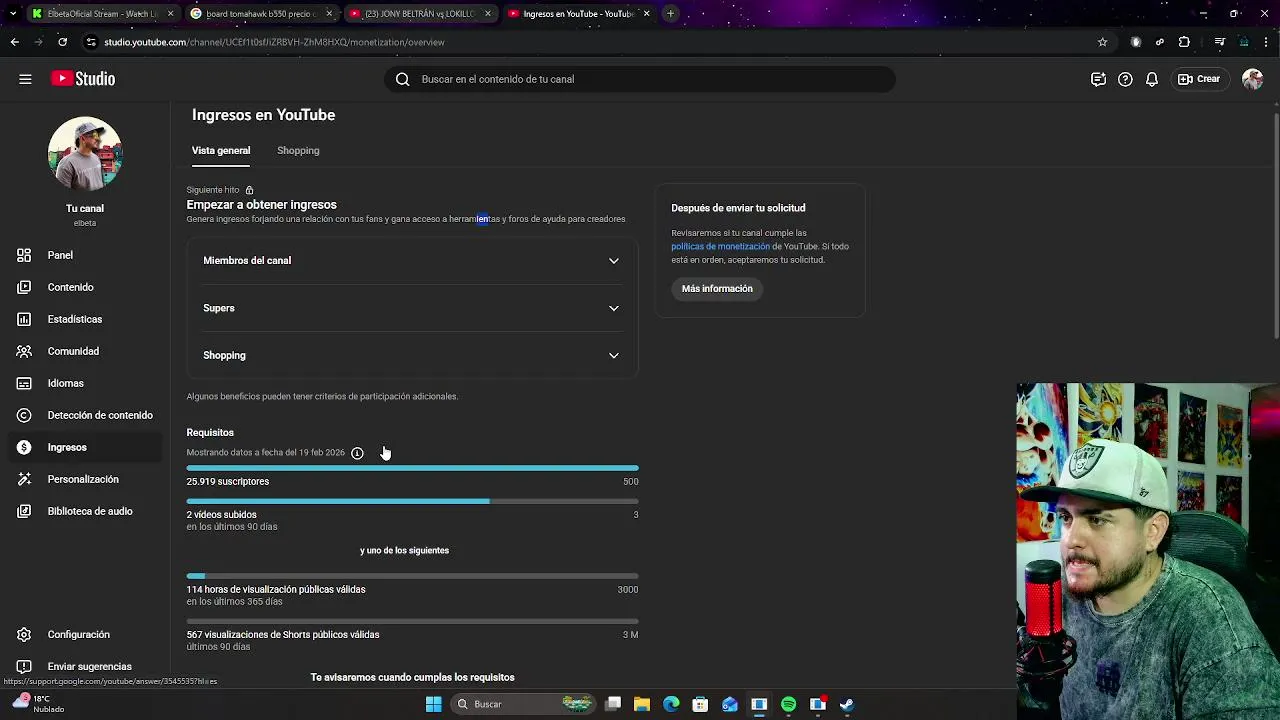The image size is (1280, 720).
Task: Click the subscribers progress bar
Action: click(x=412, y=468)
